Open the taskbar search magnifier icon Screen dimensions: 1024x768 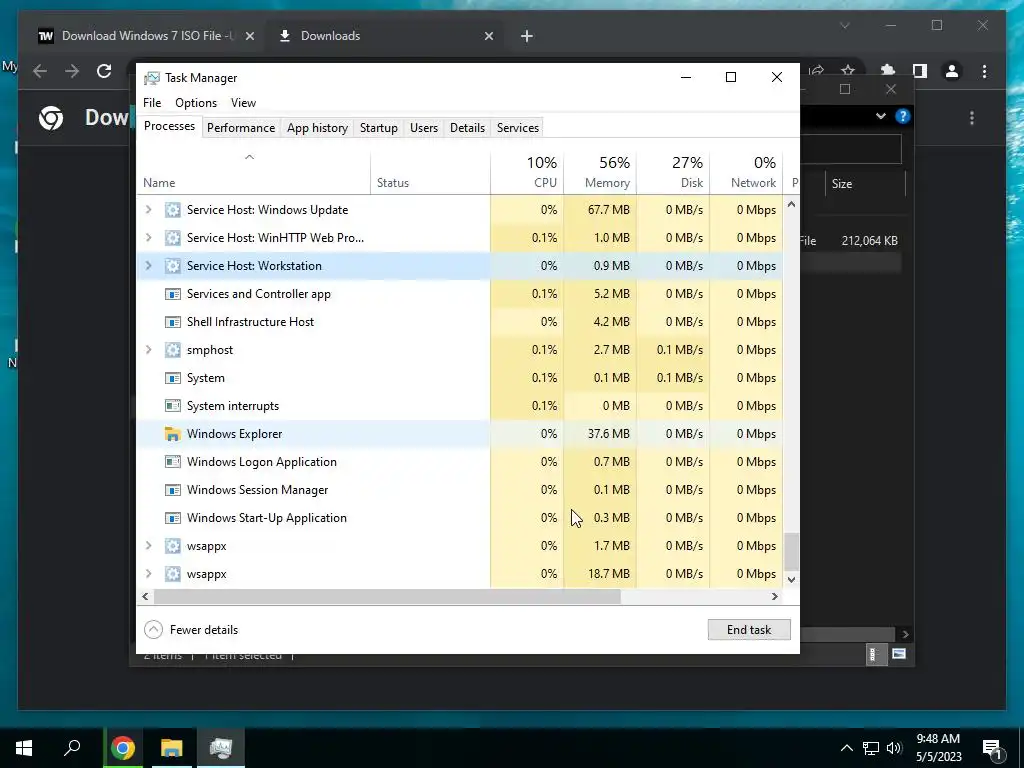(72, 748)
